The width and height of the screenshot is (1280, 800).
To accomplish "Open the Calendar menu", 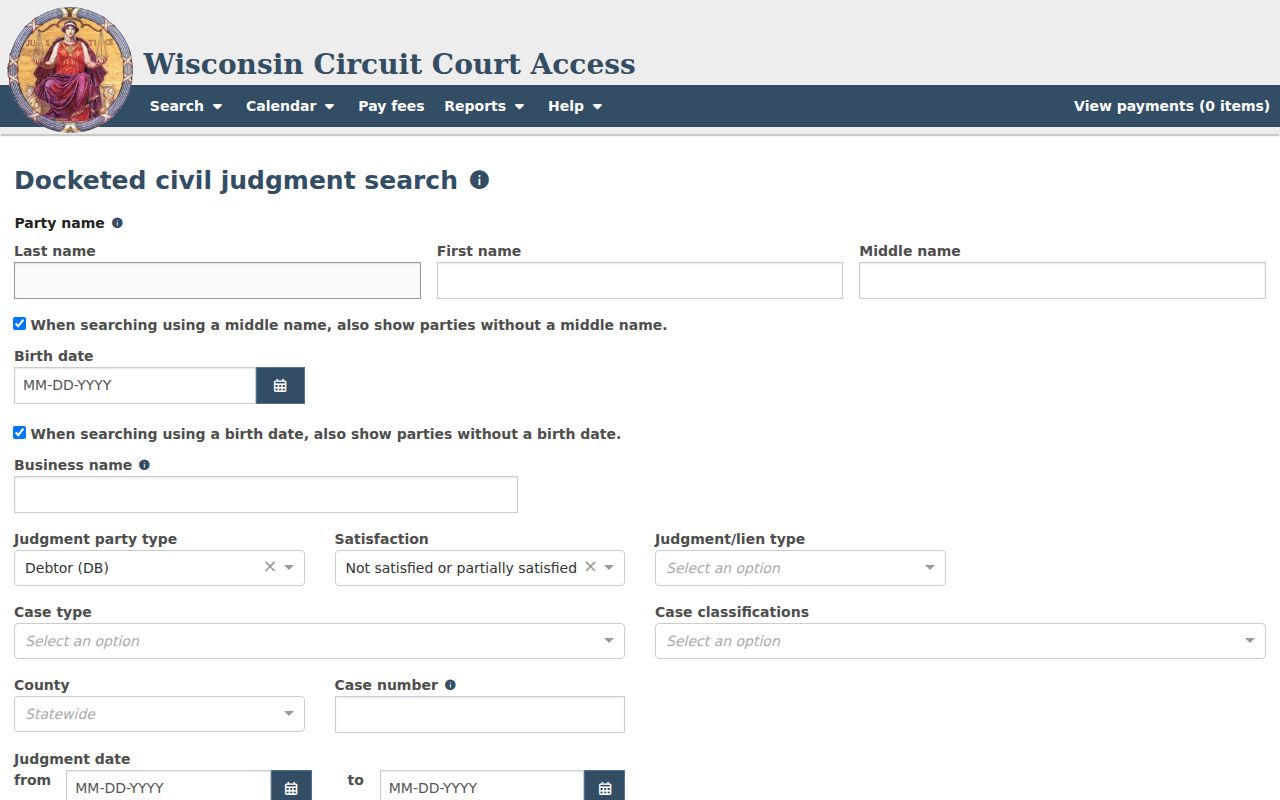I will [290, 106].
